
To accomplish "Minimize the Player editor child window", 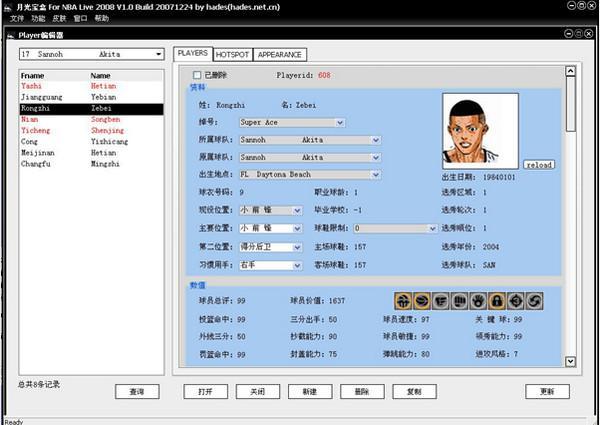I will 568,34.
